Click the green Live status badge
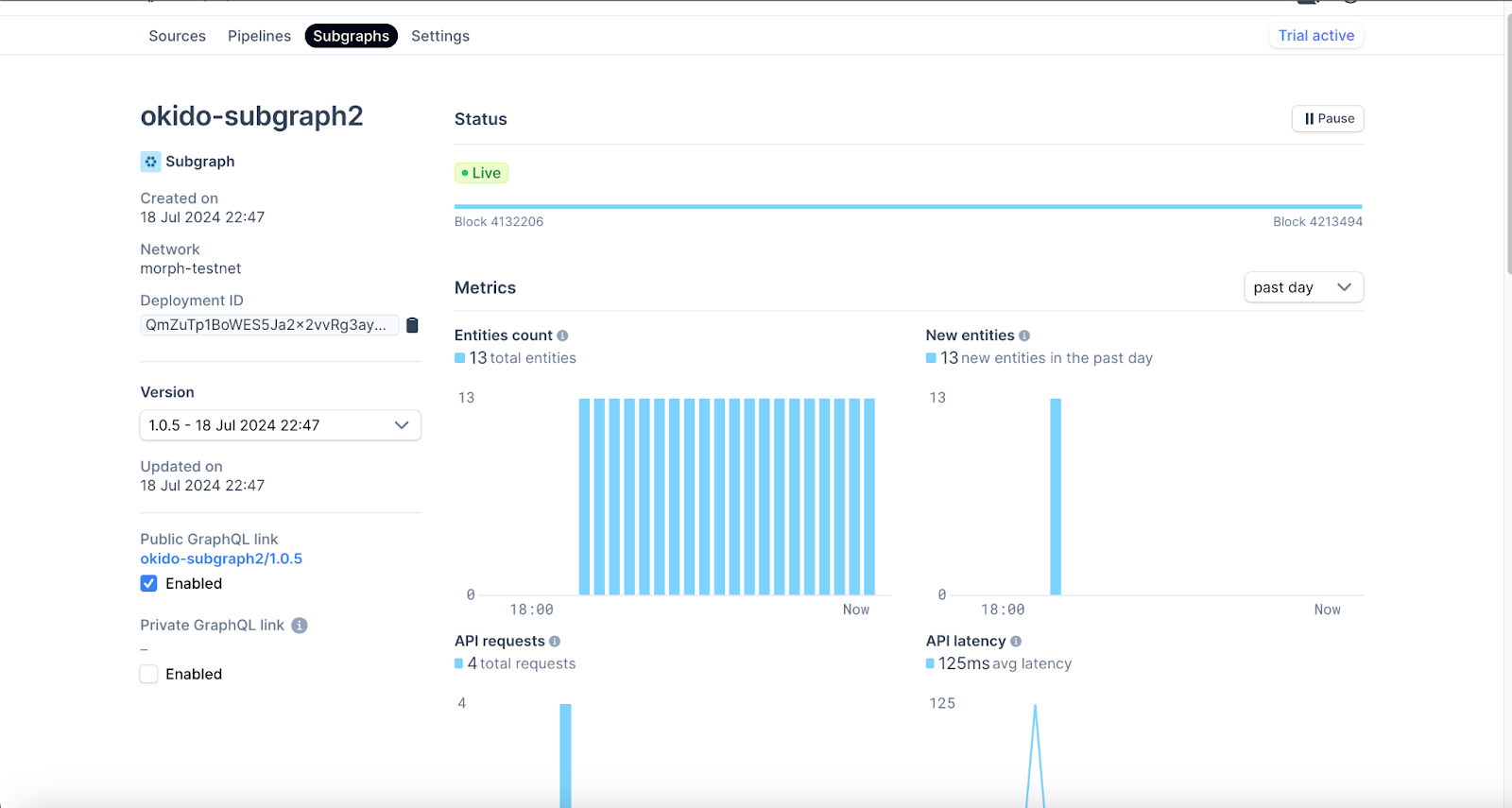The width and height of the screenshot is (1512, 808). click(x=482, y=173)
